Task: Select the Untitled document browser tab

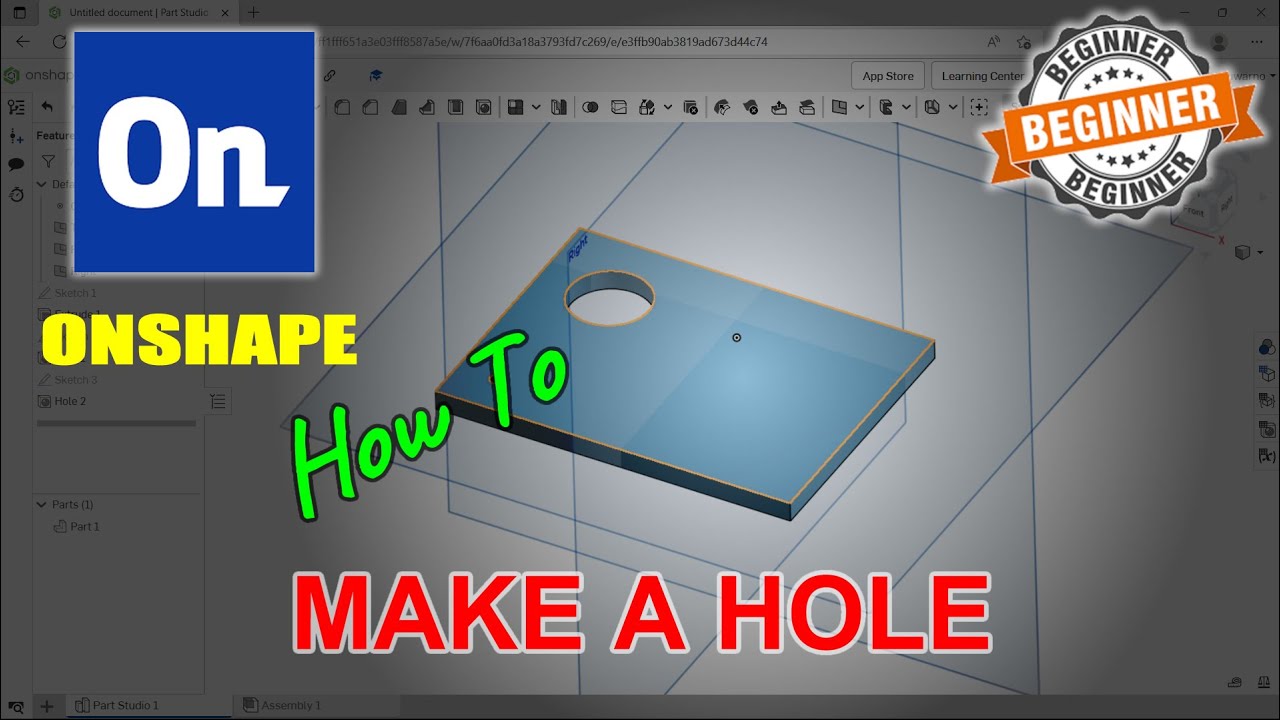Action: pyautogui.click(x=138, y=12)
